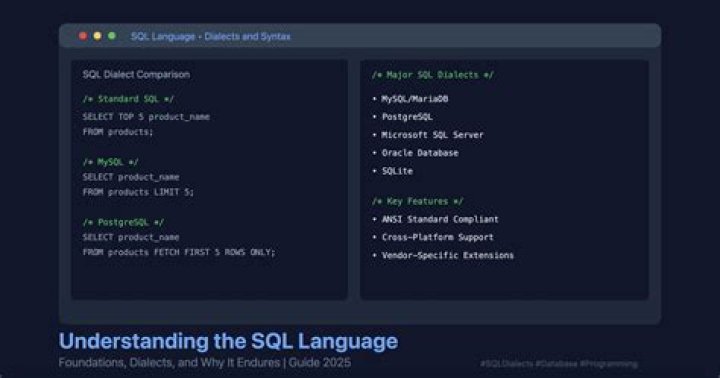Click the red close dot
Viewport: 720px width, 378px height.
point(83,36)
